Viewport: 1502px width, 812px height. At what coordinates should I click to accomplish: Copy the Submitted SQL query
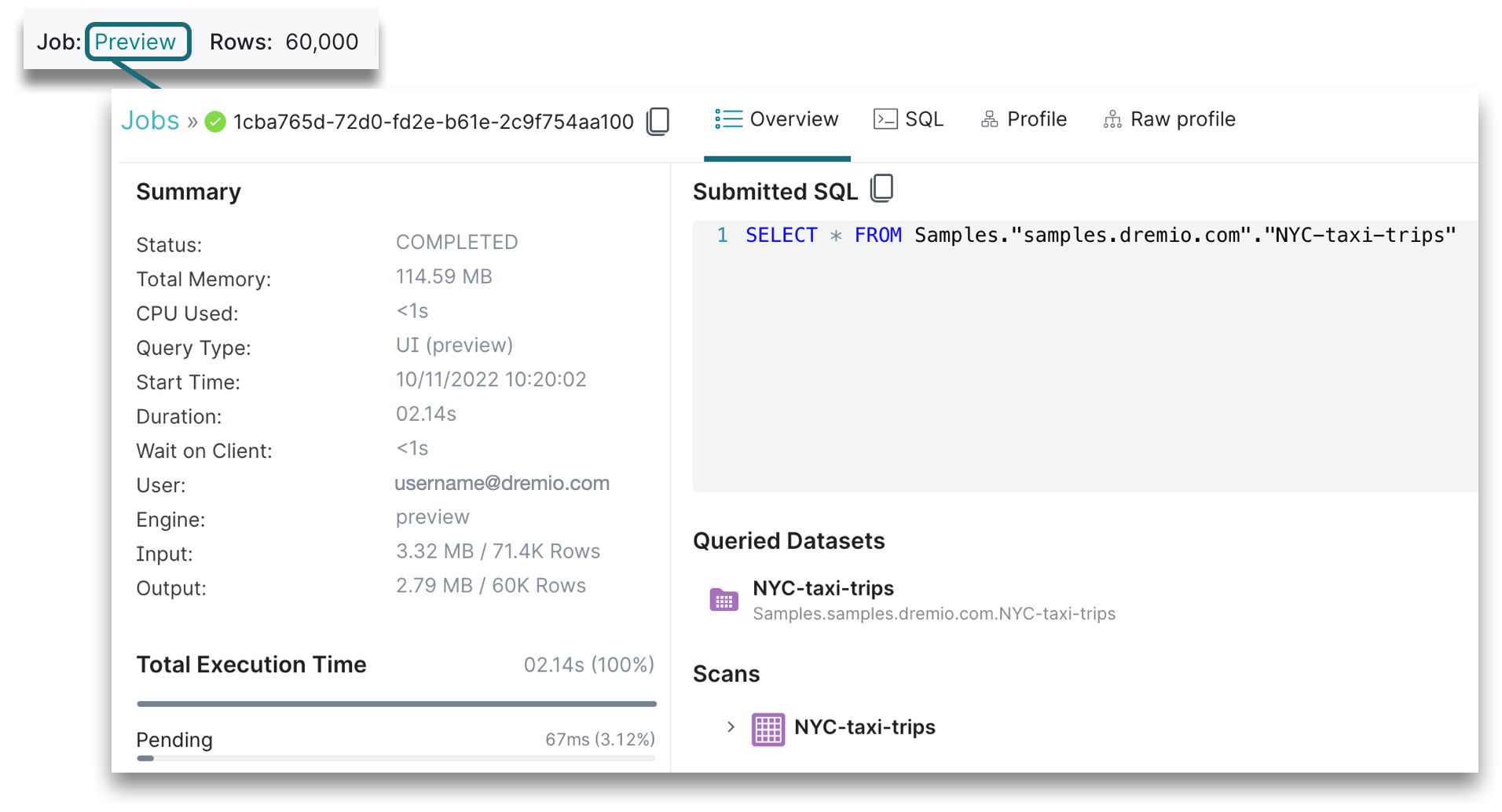[x=882, y=188]
